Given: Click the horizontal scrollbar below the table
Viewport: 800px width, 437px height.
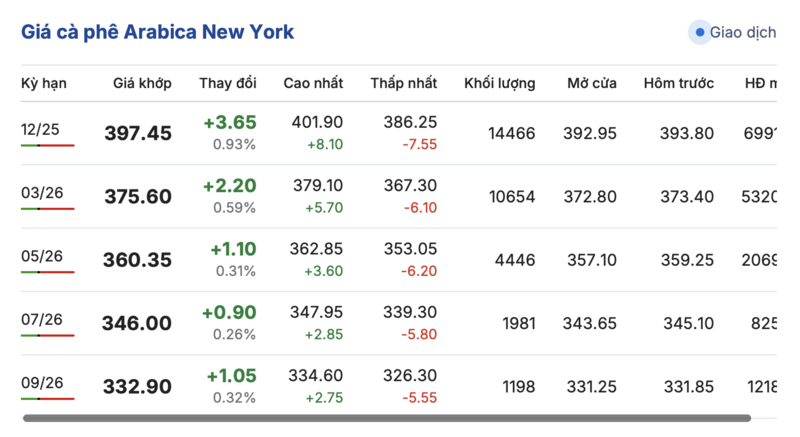Looking at the screenshot, I should pos(386,417).
